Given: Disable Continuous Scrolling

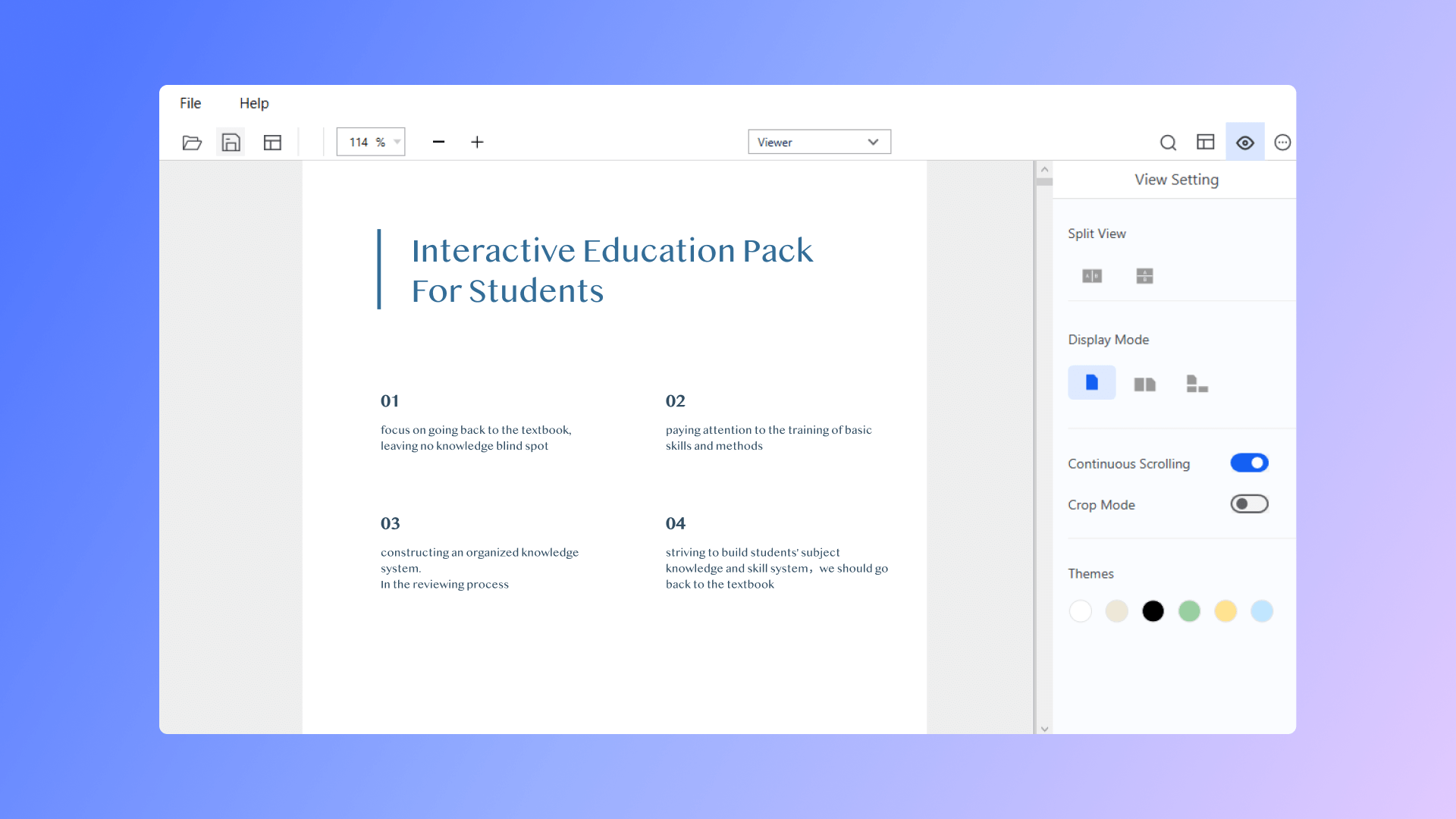Looking at the screenshot, I should click(x=1249, y=463).
